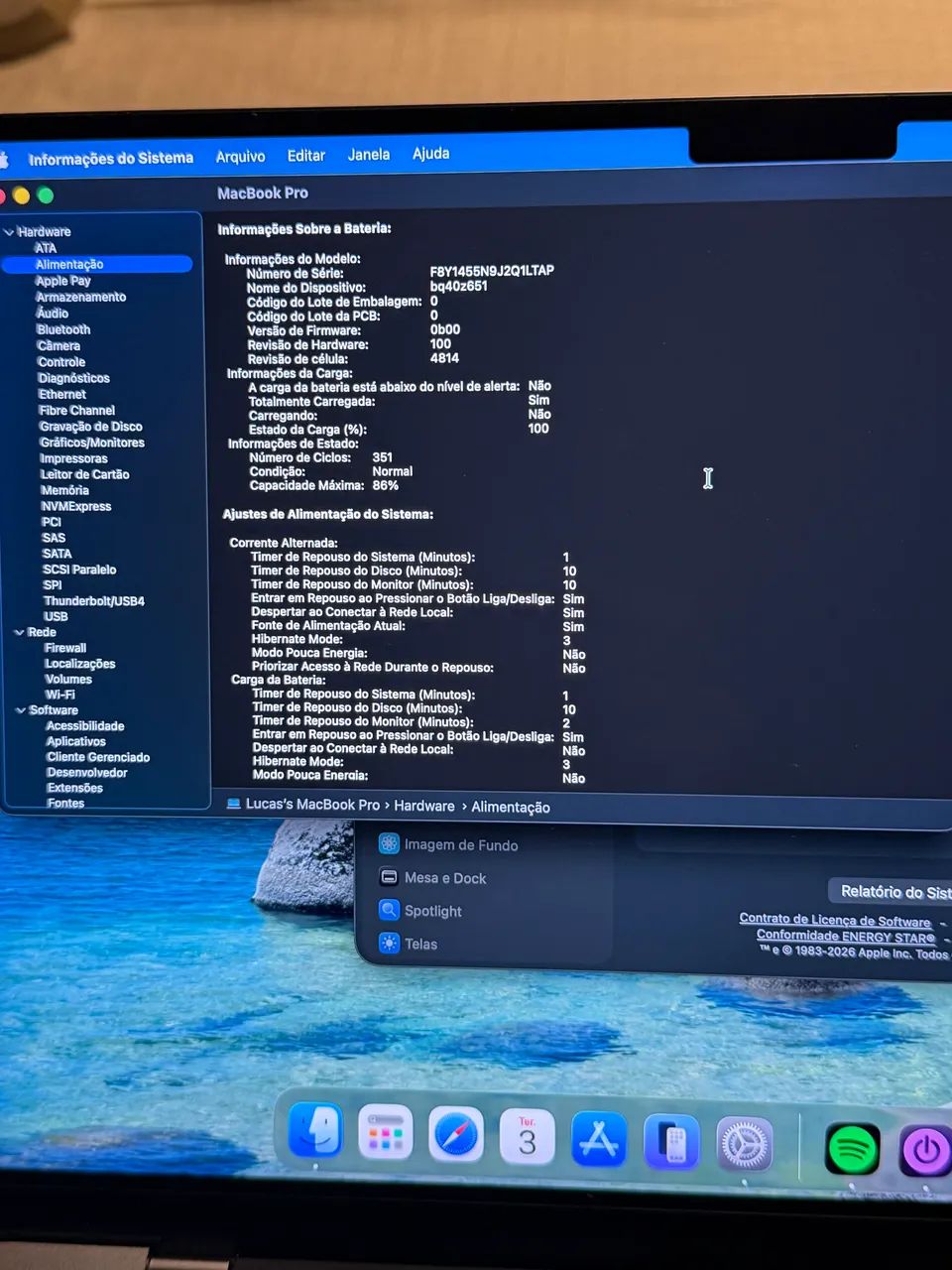Click Alimentação in the bottom path bar
952x1270 pixels.
511,807
